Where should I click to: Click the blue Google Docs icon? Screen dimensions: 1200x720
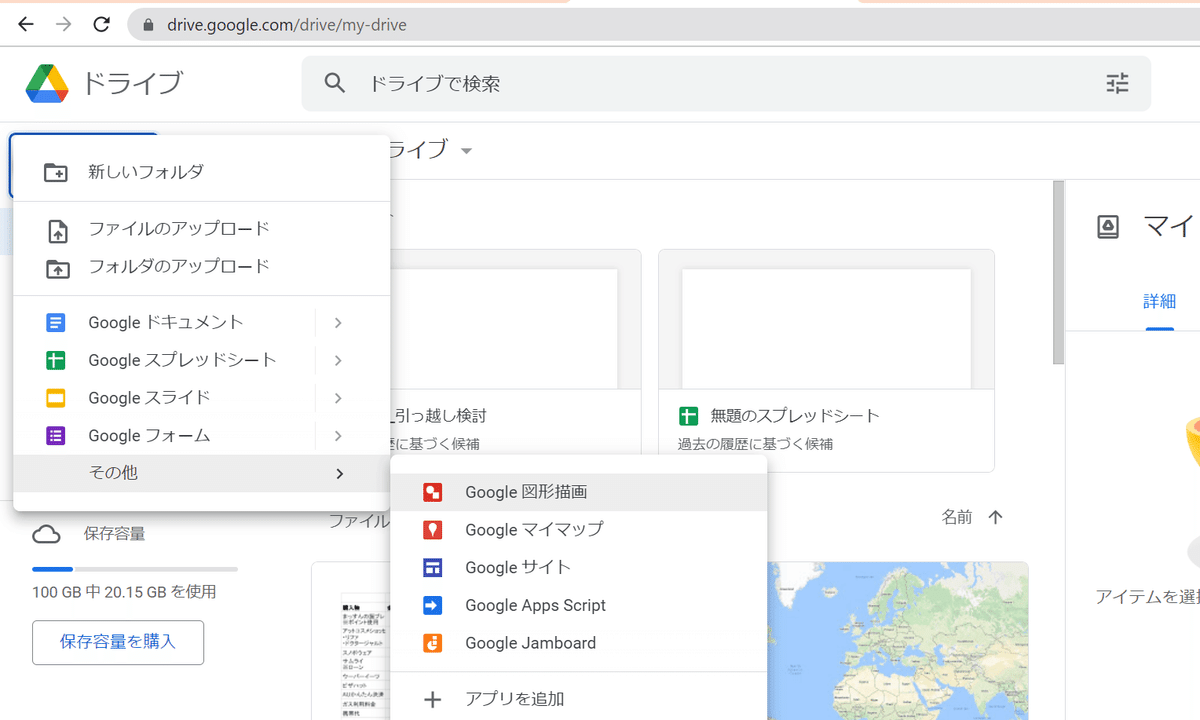point(56,323)
